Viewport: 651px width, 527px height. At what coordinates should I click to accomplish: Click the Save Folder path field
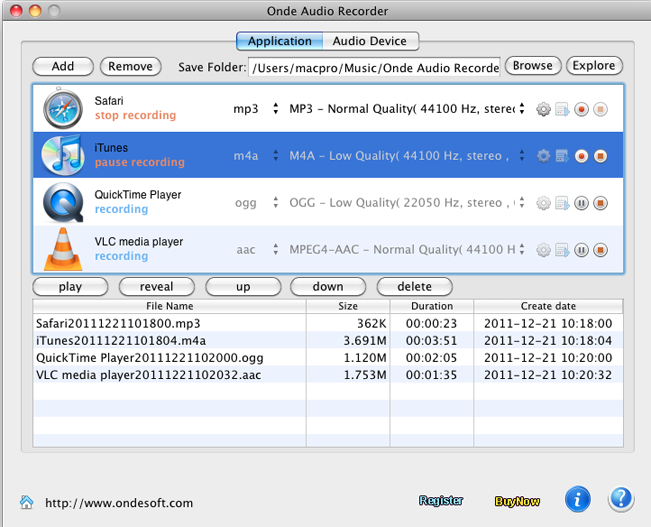(374, 67)
